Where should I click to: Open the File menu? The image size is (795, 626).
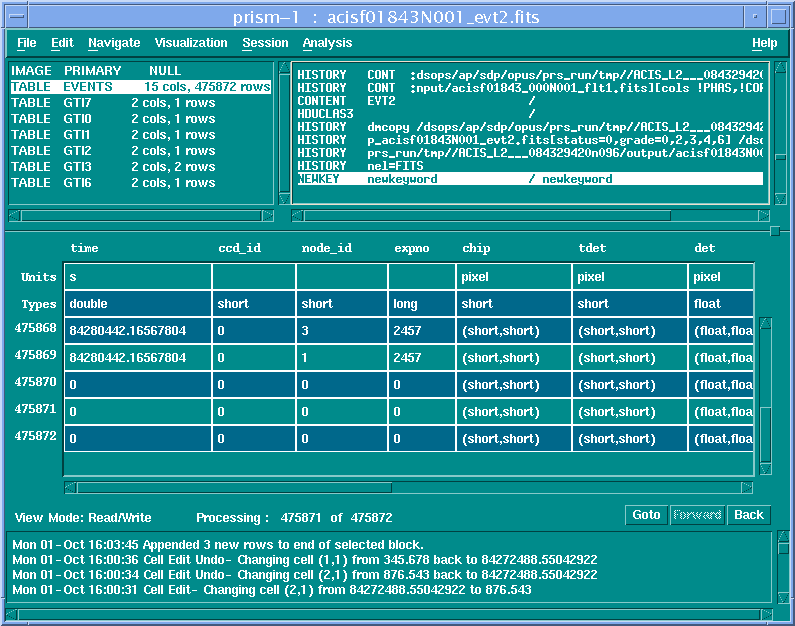(26, 43)
